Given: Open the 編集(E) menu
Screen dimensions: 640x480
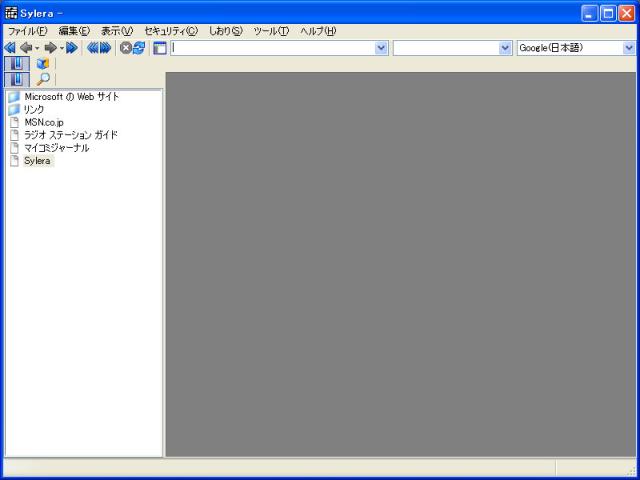Looking at the screenshot, I should tap(74, 31).
